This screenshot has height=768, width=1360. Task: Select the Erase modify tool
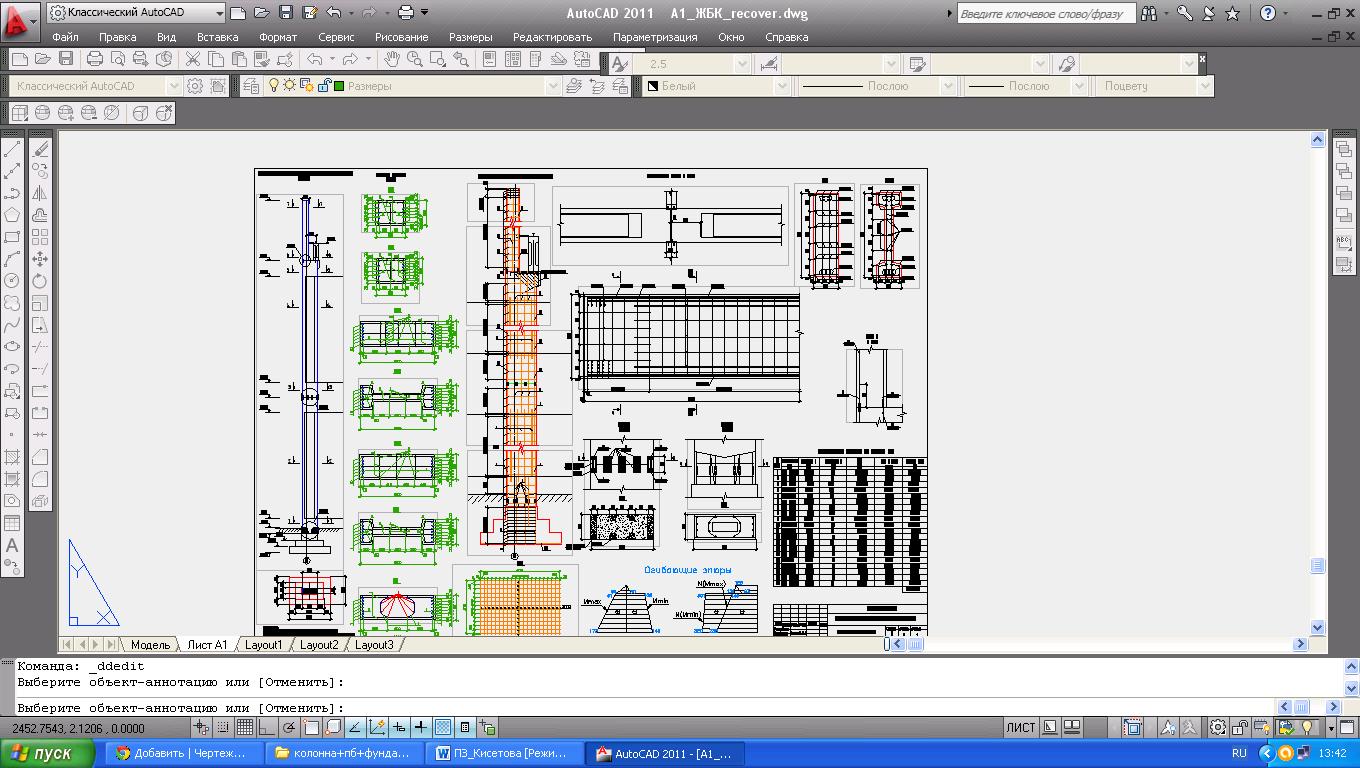click(x=40, y=149)
